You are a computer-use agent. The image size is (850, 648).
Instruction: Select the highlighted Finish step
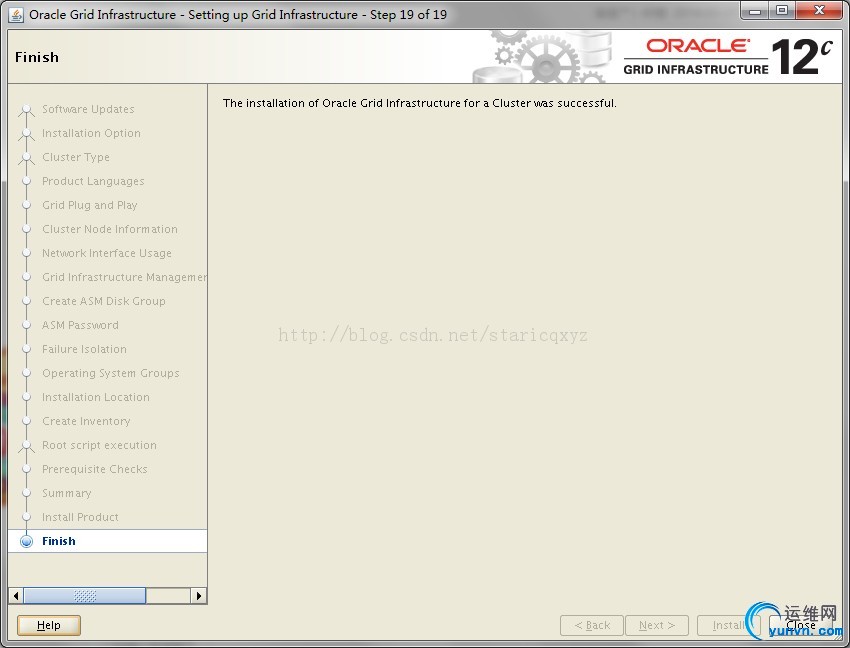point(108,541)
